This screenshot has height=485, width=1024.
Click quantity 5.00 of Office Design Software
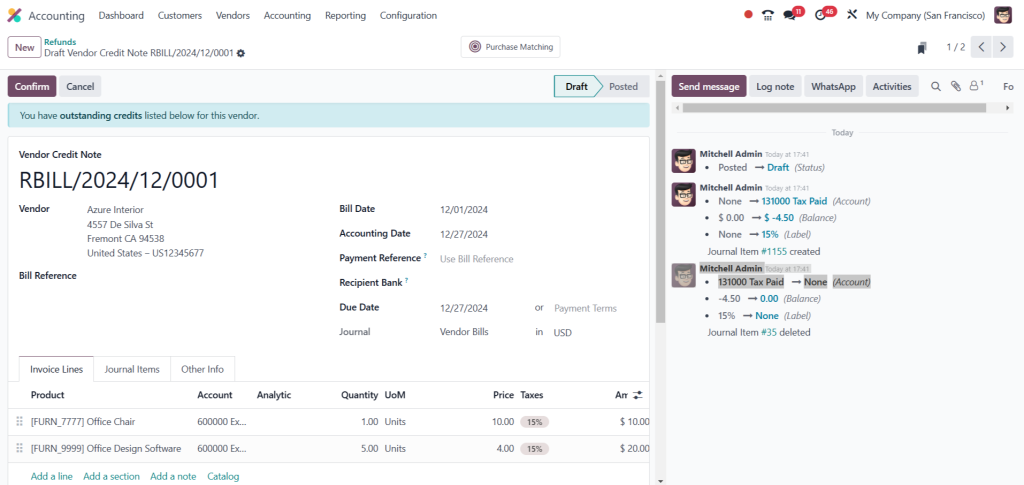[369, 448]
